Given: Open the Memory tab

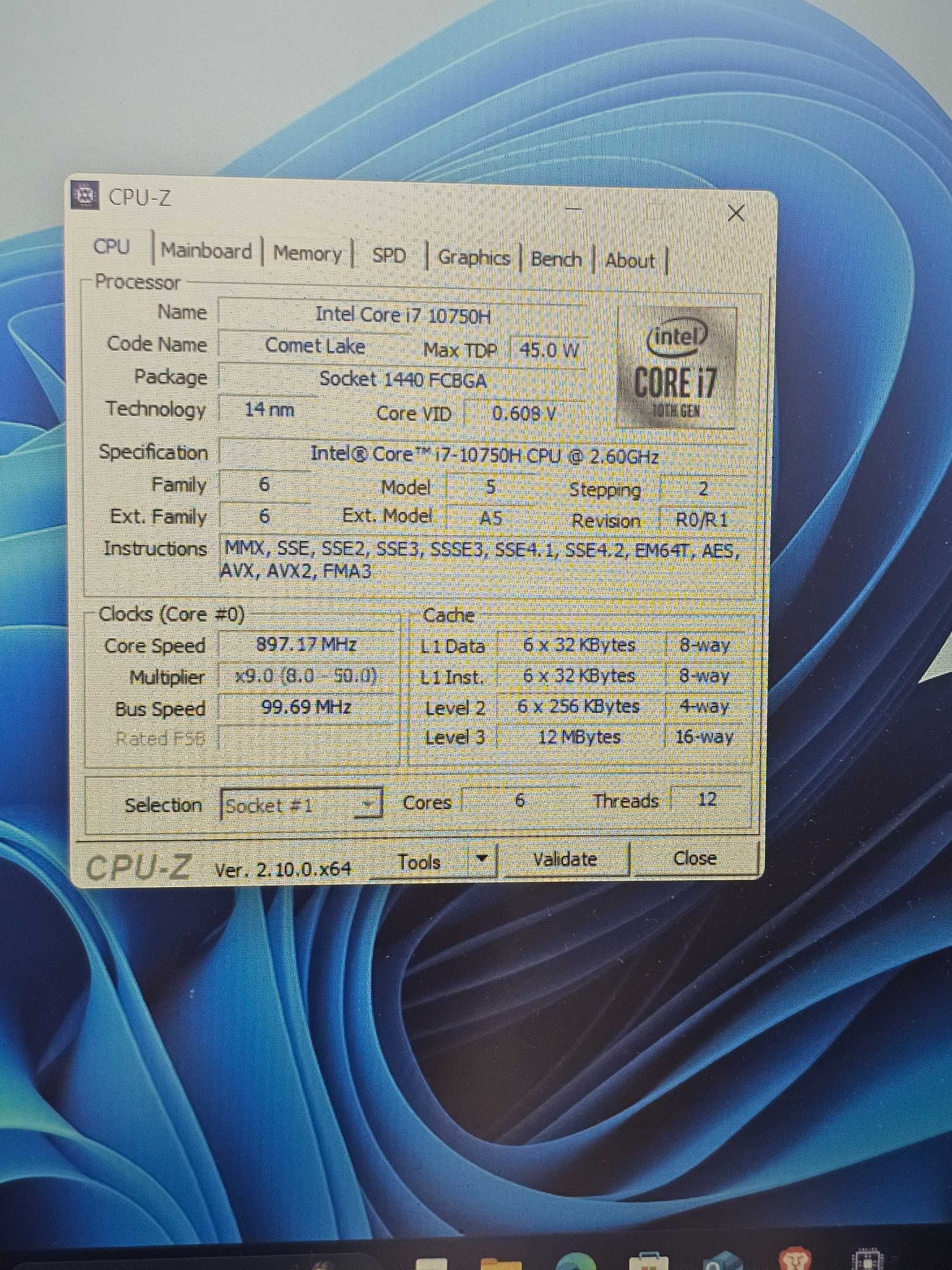Looking at the screenshot, I should click(x=307, y=253).
